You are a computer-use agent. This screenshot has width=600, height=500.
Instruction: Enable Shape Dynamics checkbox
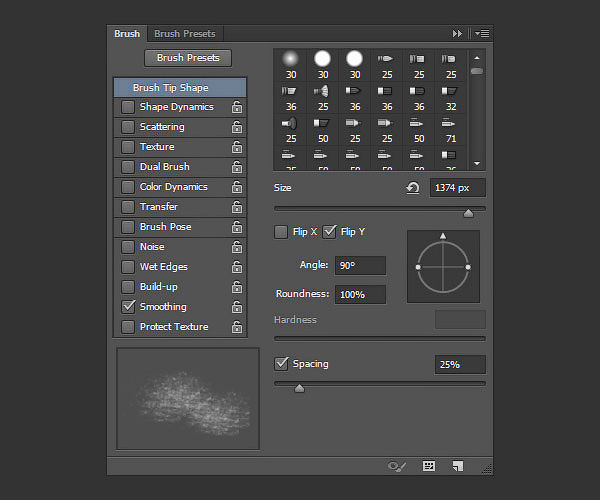(x=128, y=107)
